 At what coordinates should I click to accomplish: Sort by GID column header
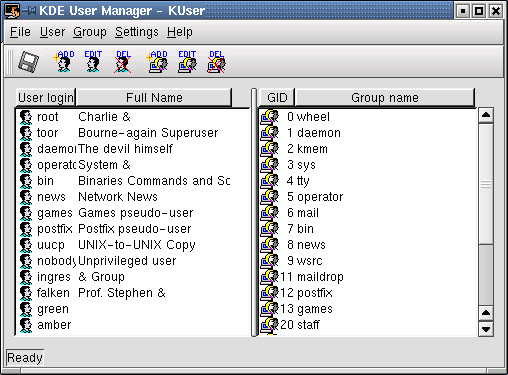click(277, 98)
